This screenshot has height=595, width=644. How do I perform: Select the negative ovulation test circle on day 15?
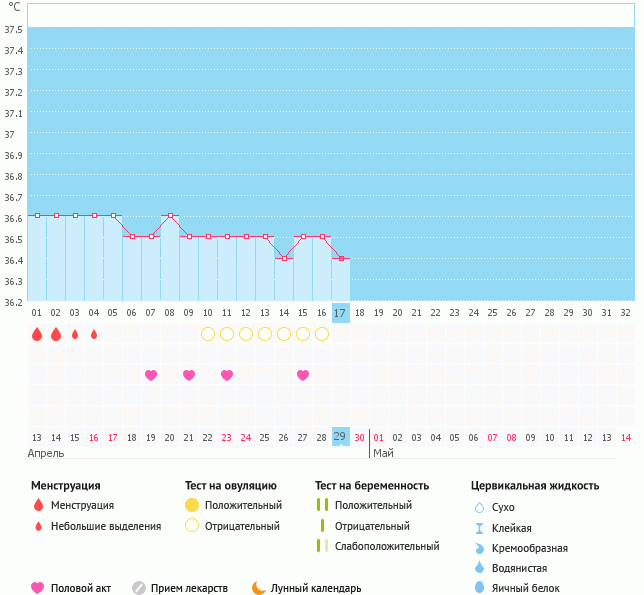pyautogui.click(x=303, y=334)
